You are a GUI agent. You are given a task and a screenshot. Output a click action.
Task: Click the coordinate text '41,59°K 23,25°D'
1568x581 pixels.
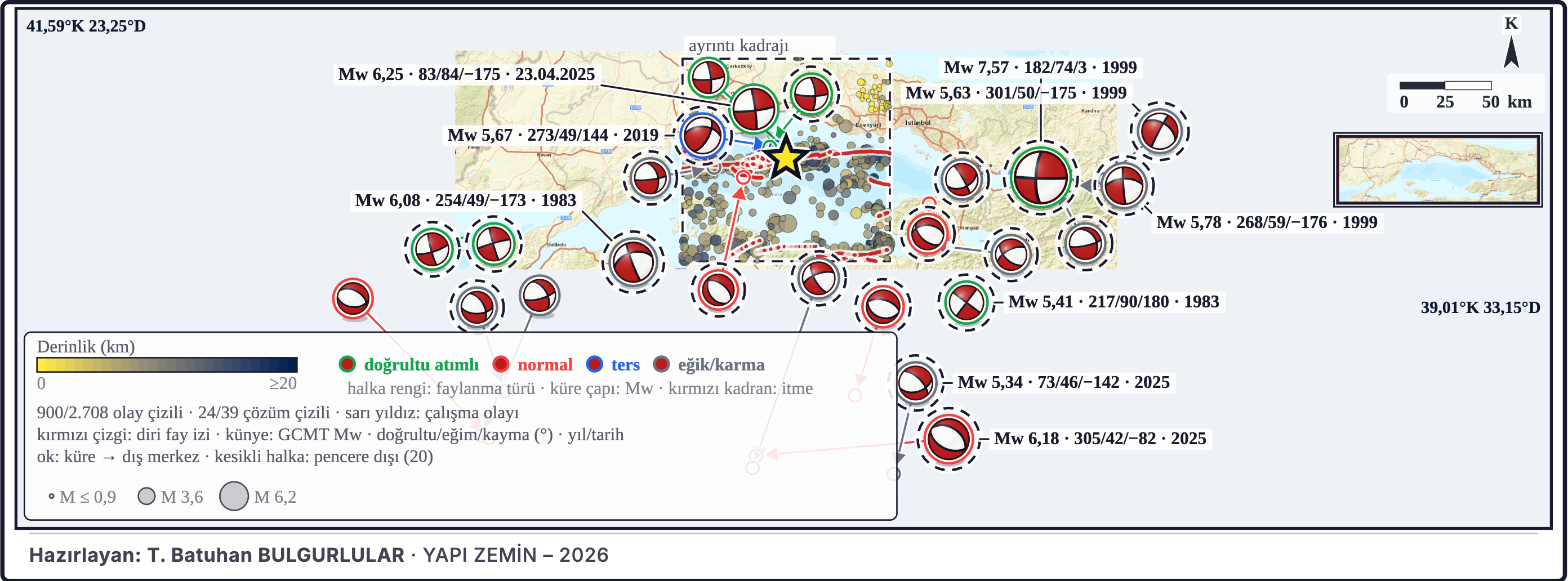tap(86, 26)
